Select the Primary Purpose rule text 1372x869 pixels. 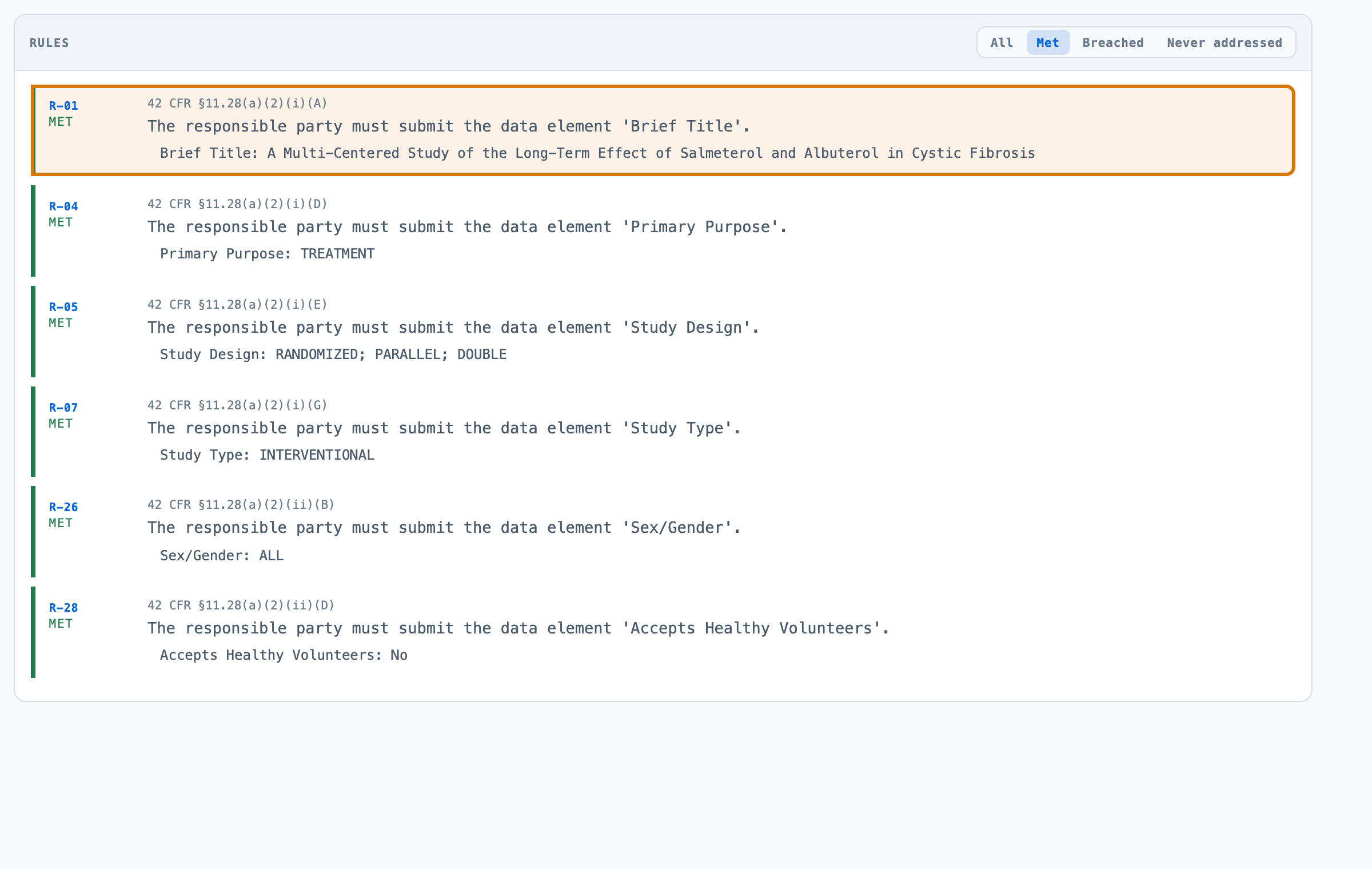coord(467,227)
